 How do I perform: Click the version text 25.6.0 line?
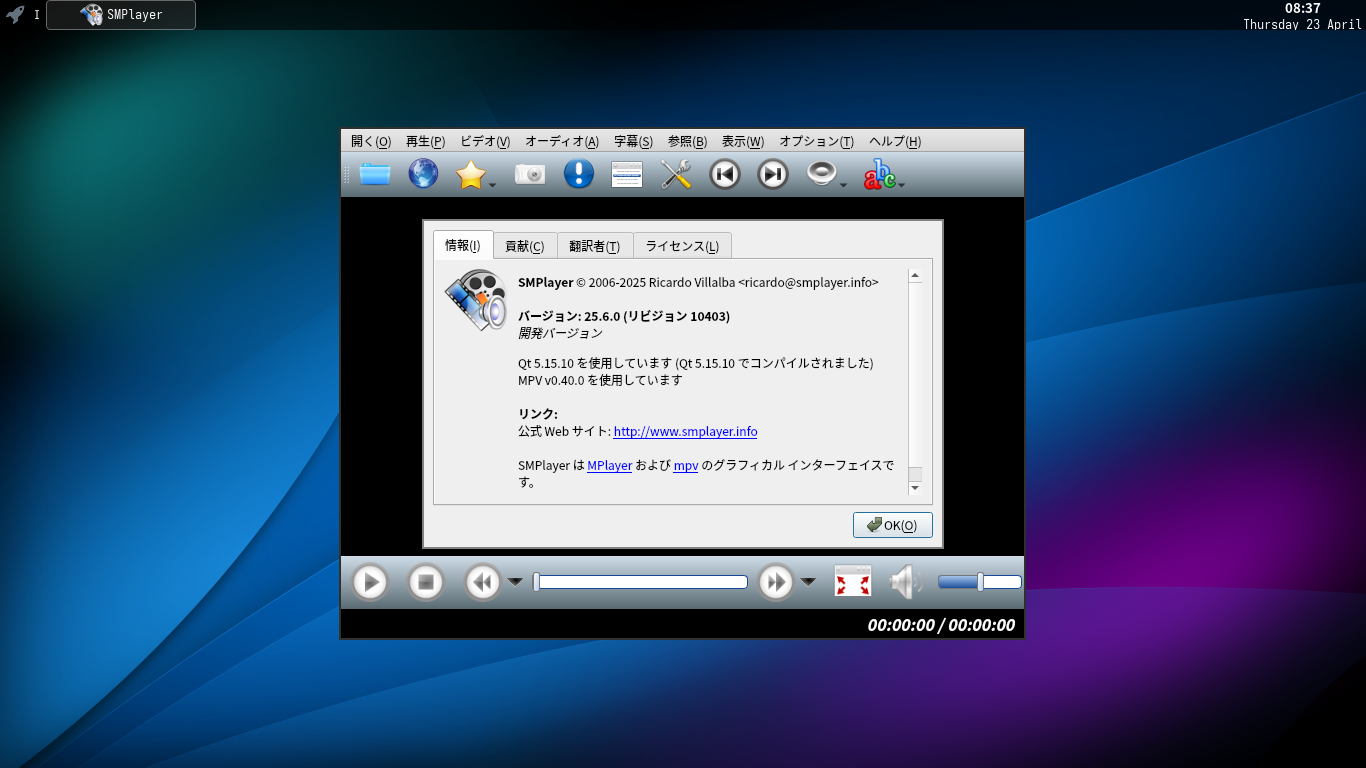pyautogui.click(x=624, y=316)
